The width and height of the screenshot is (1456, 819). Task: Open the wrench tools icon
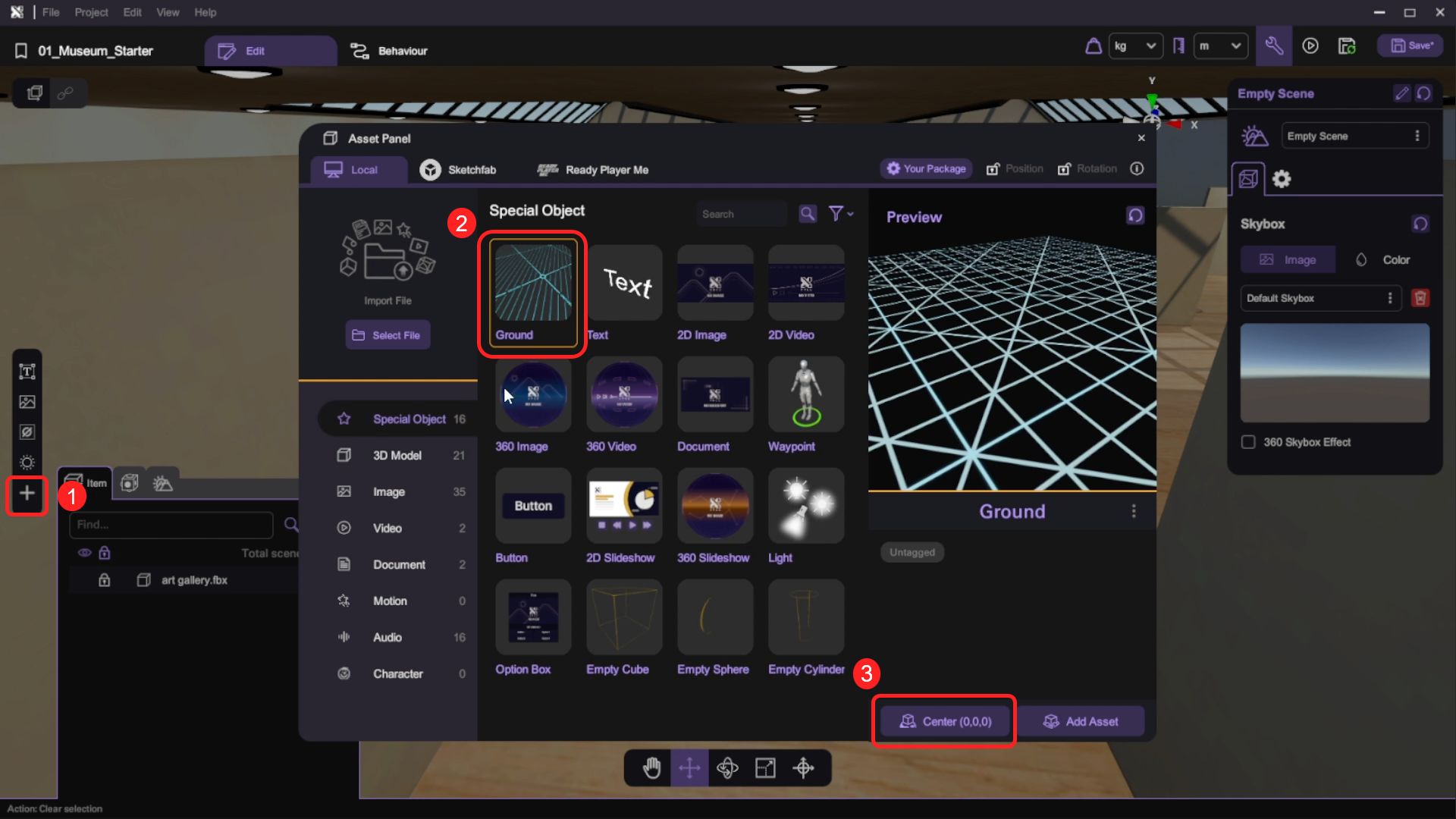(1274, 46)
